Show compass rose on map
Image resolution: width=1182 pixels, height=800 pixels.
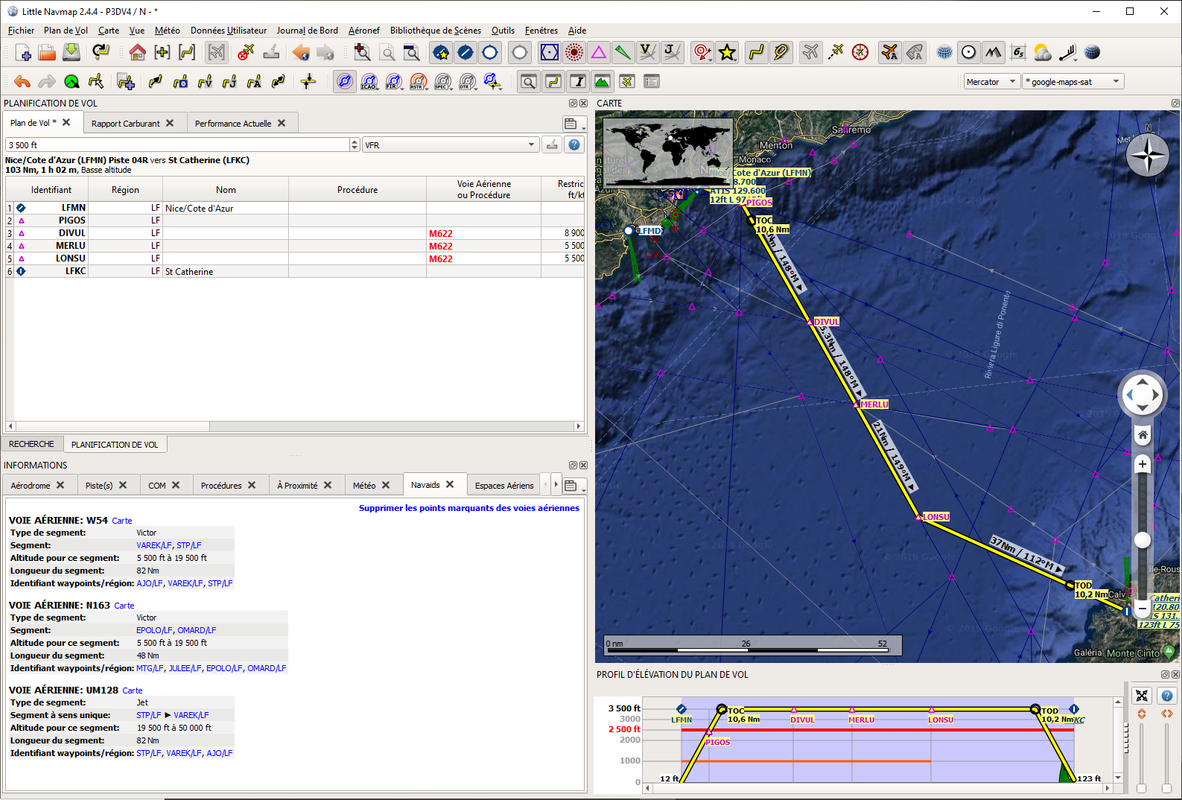tap(860, 52)
